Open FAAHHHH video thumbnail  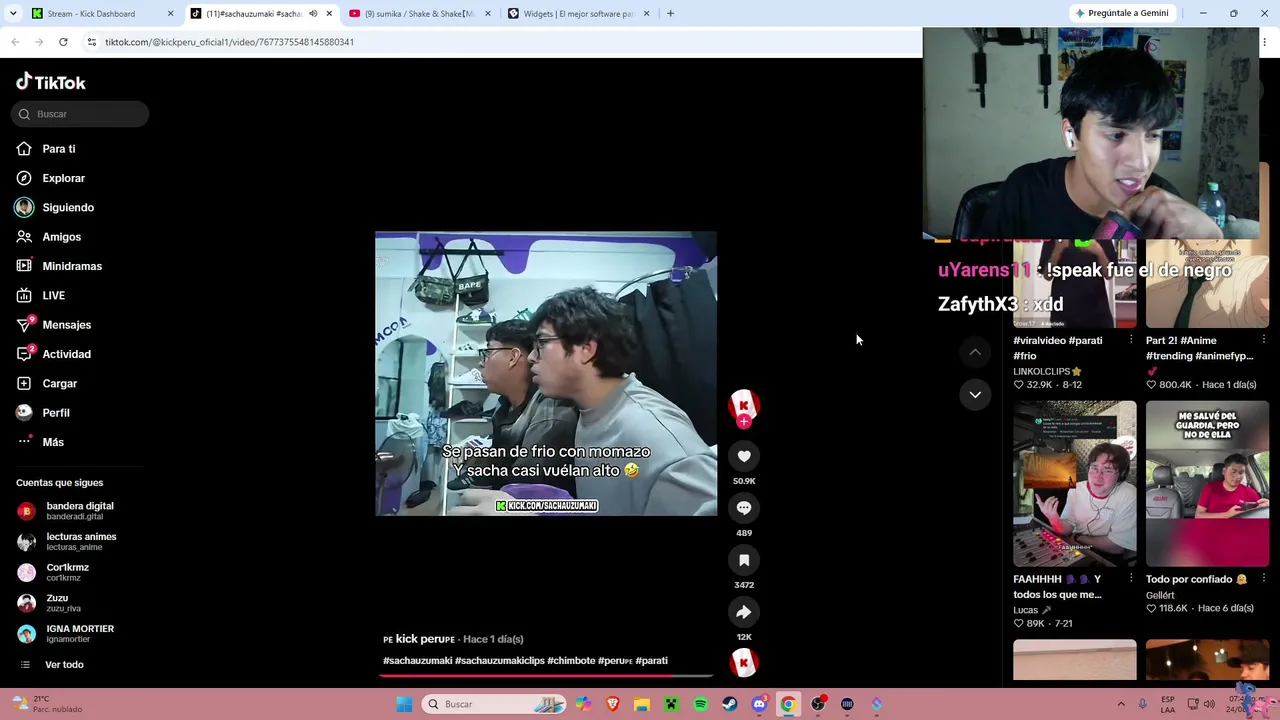click(1075, 484)
